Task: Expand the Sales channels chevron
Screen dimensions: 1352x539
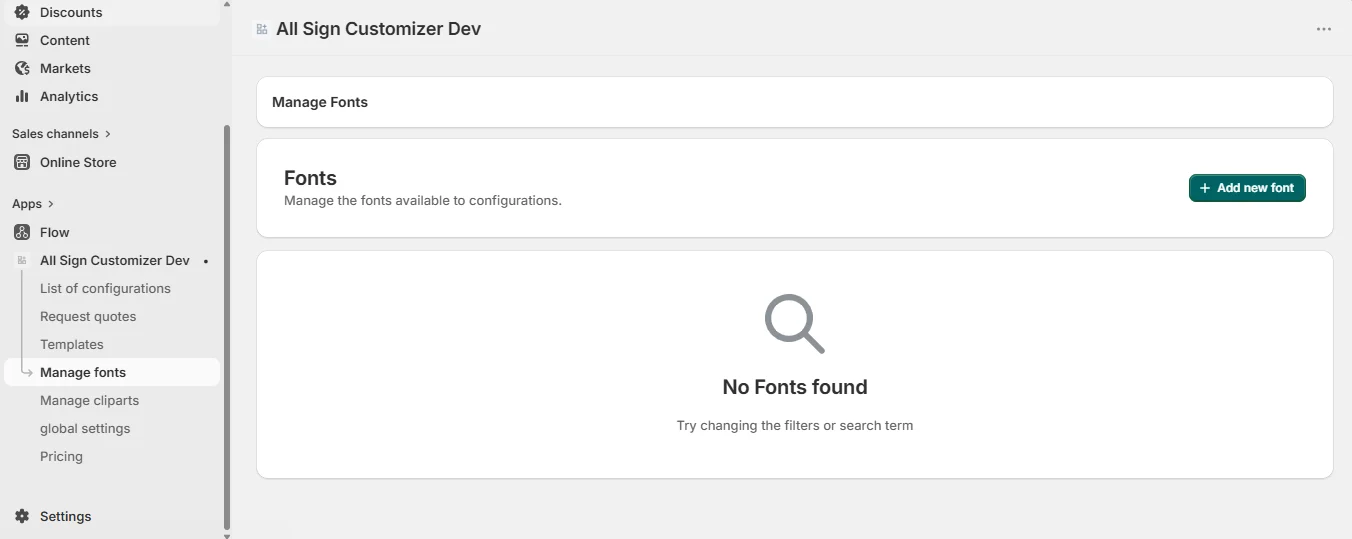Action: [x=108, y=134]
